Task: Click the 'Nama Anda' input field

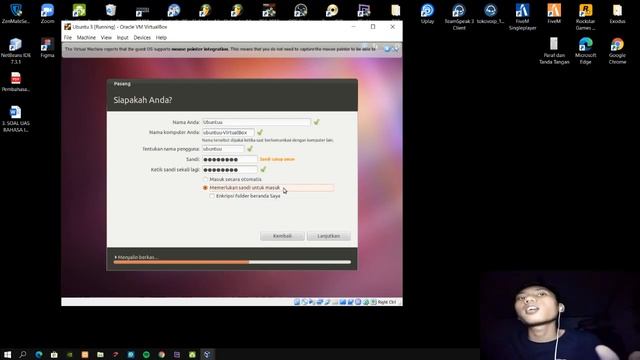Action: click(x=256, y=122)
